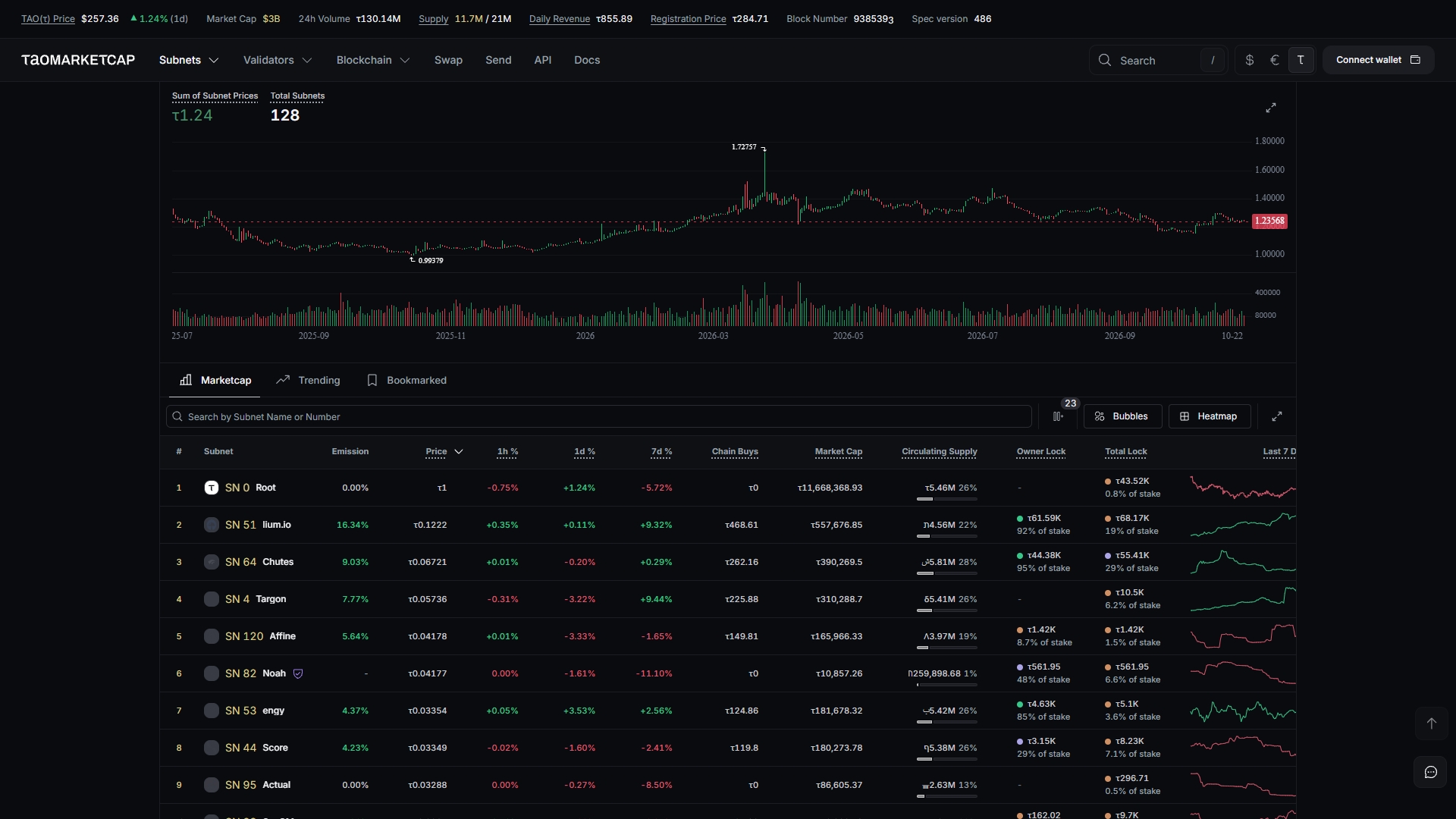Click the TAO(τ) Price link

48,19
